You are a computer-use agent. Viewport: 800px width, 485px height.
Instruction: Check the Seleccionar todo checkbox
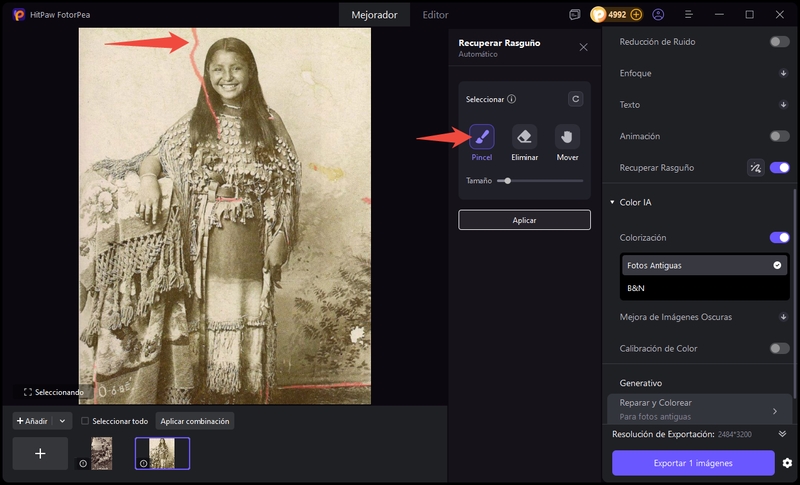[85, 421]
